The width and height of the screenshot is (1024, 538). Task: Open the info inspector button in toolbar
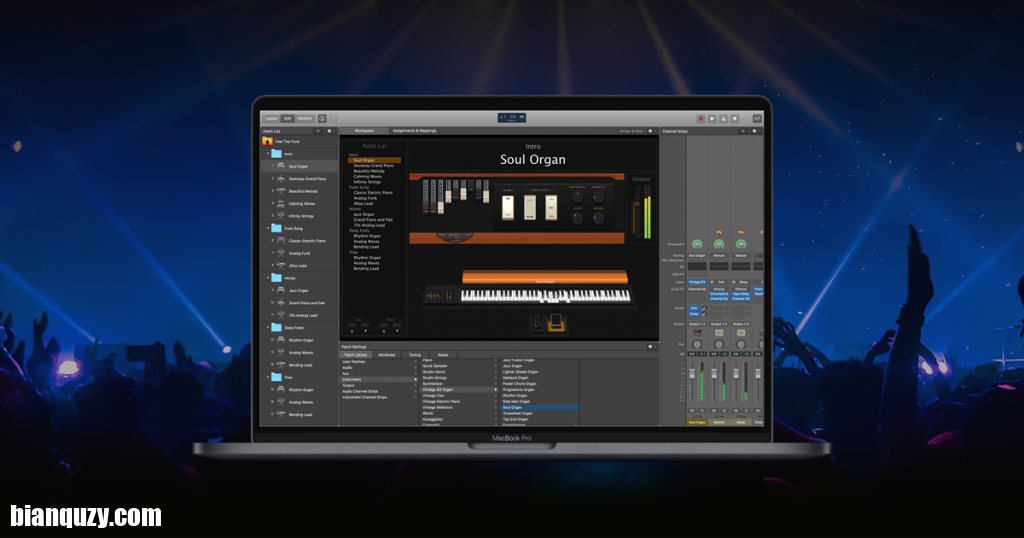(x=322, y=119)
